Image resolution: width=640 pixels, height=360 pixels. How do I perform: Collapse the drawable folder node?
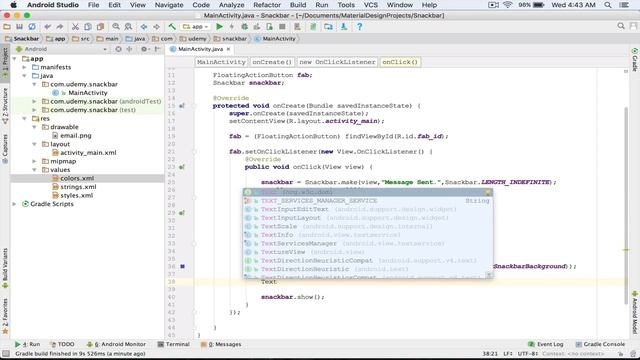35,127
